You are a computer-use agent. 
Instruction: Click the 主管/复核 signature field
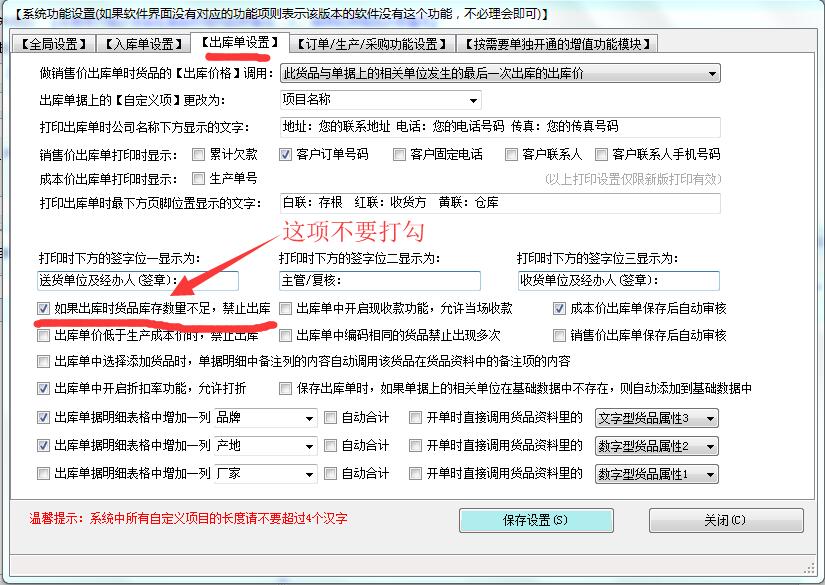pos(380,280)
